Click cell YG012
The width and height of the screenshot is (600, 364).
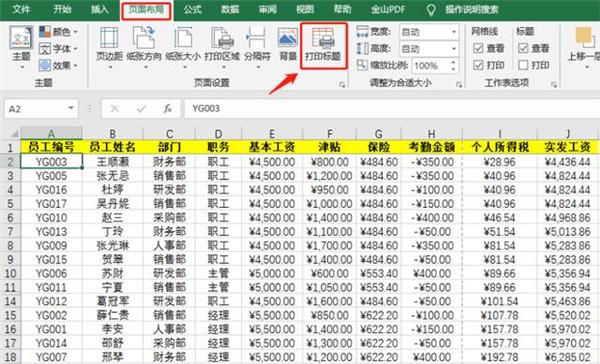click(51, 301)
